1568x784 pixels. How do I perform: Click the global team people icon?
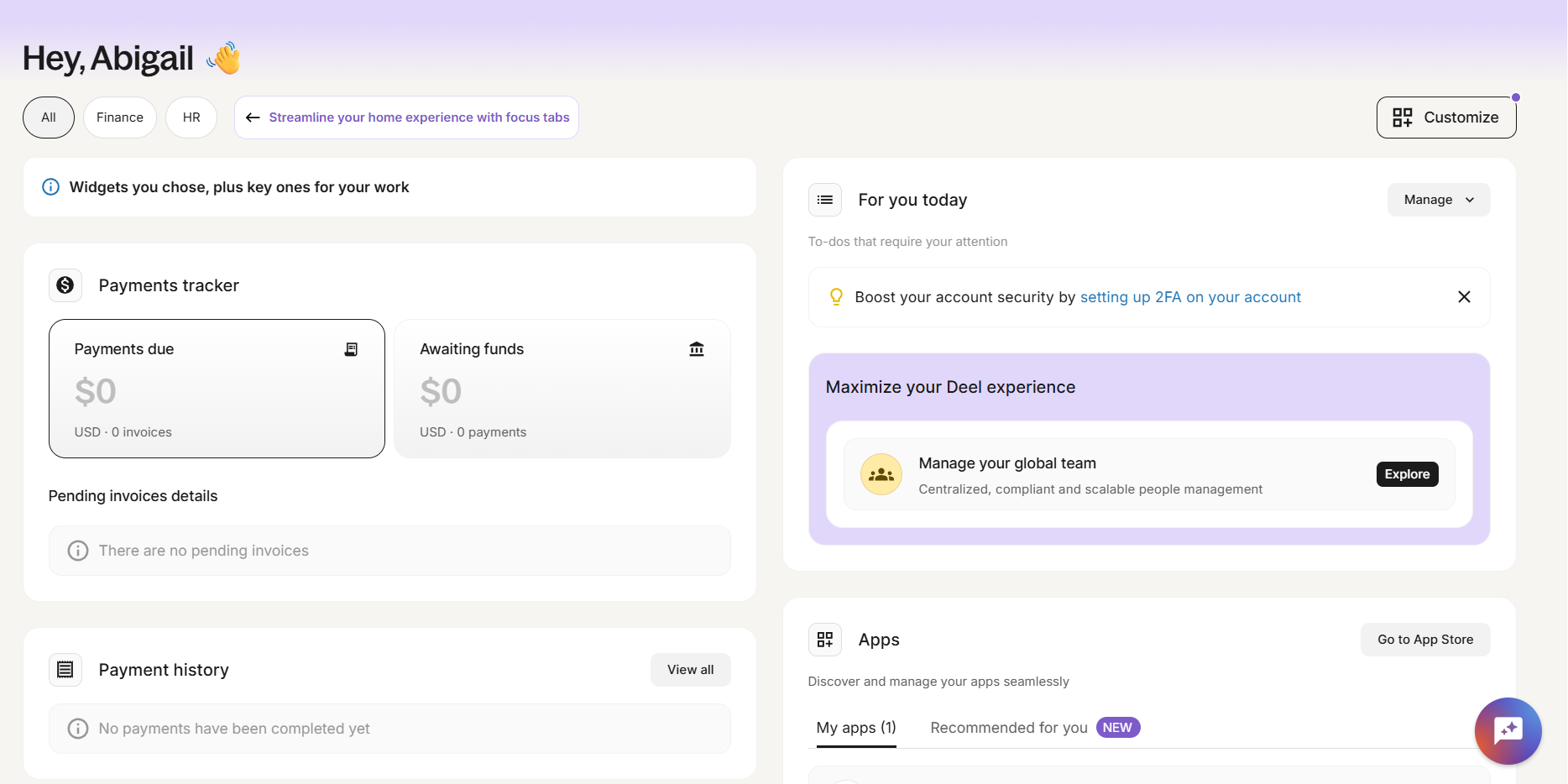[x=881, y=474]
